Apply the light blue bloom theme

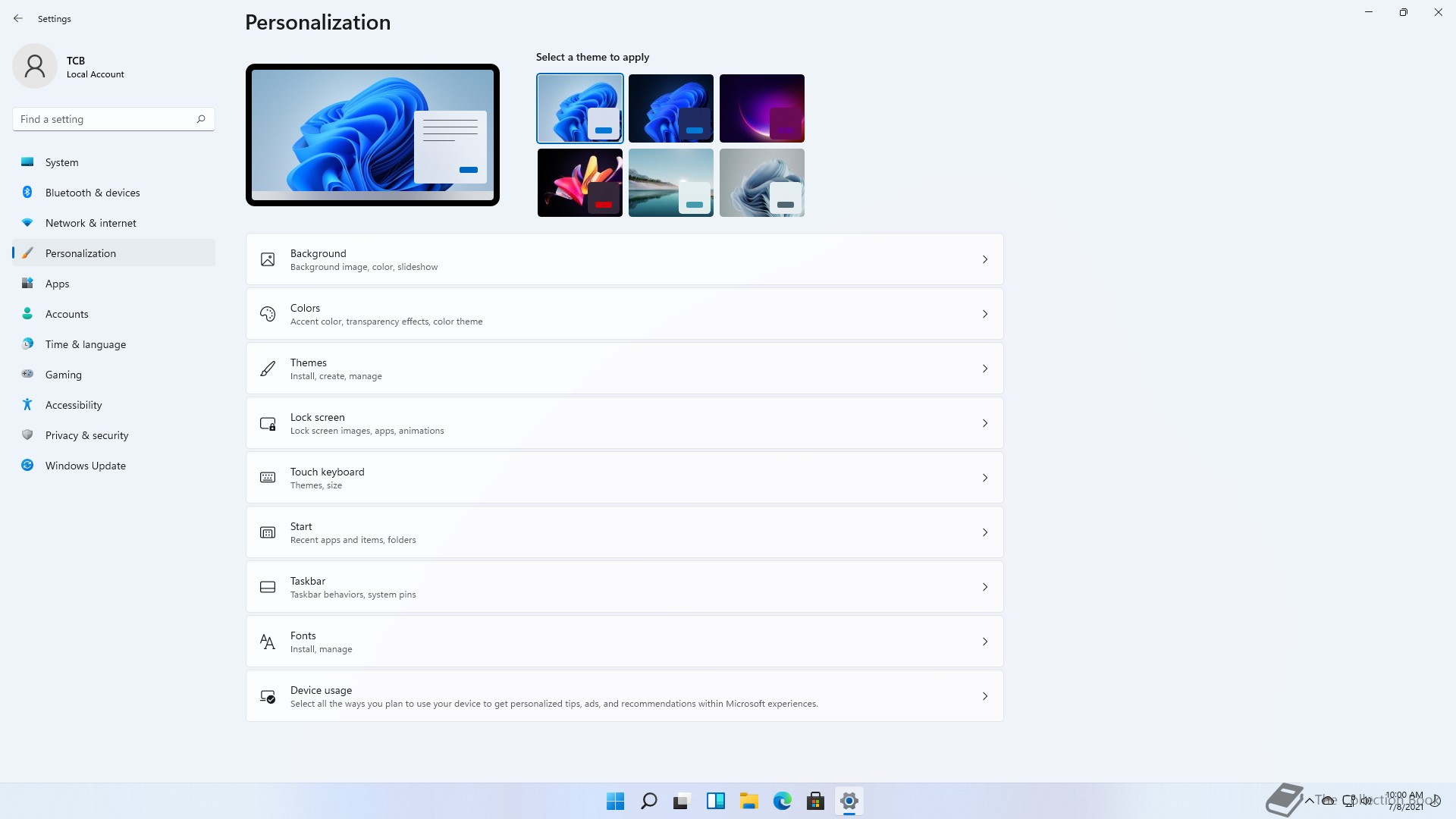coord(580,108)
